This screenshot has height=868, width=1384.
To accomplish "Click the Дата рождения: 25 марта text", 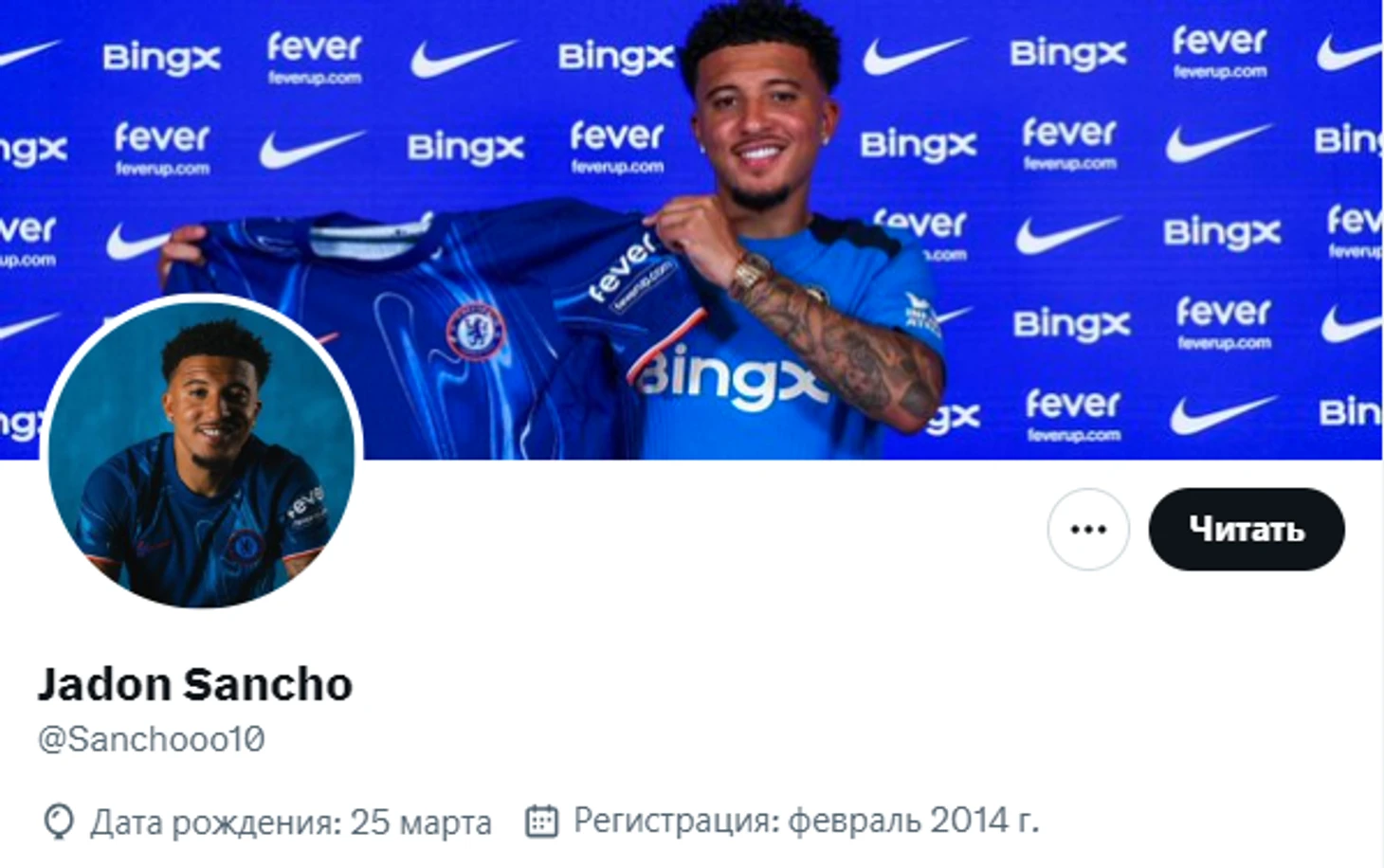I will 291,822.
